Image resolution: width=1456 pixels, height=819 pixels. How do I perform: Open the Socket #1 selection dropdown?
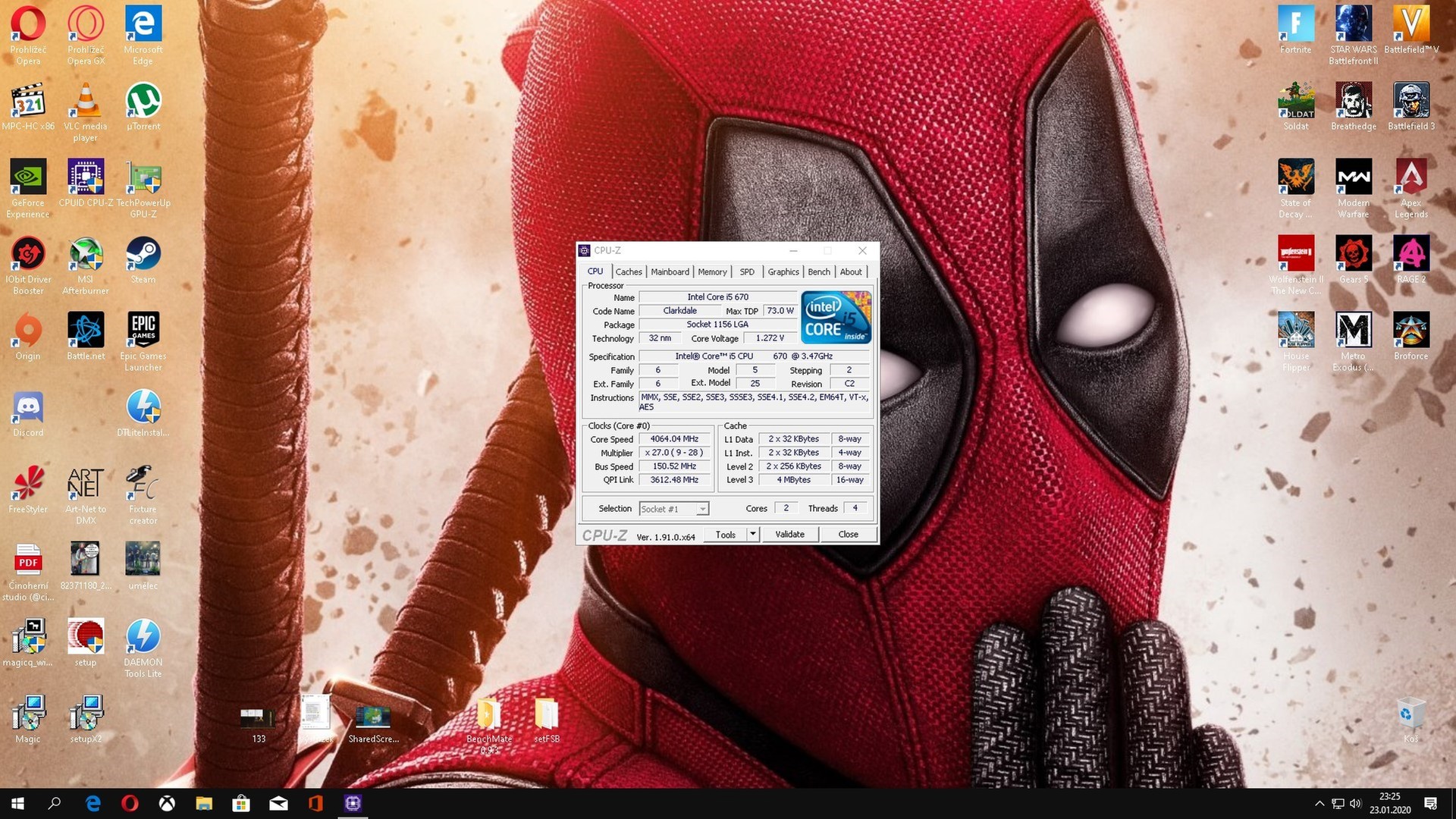click(x=674, y=509)
